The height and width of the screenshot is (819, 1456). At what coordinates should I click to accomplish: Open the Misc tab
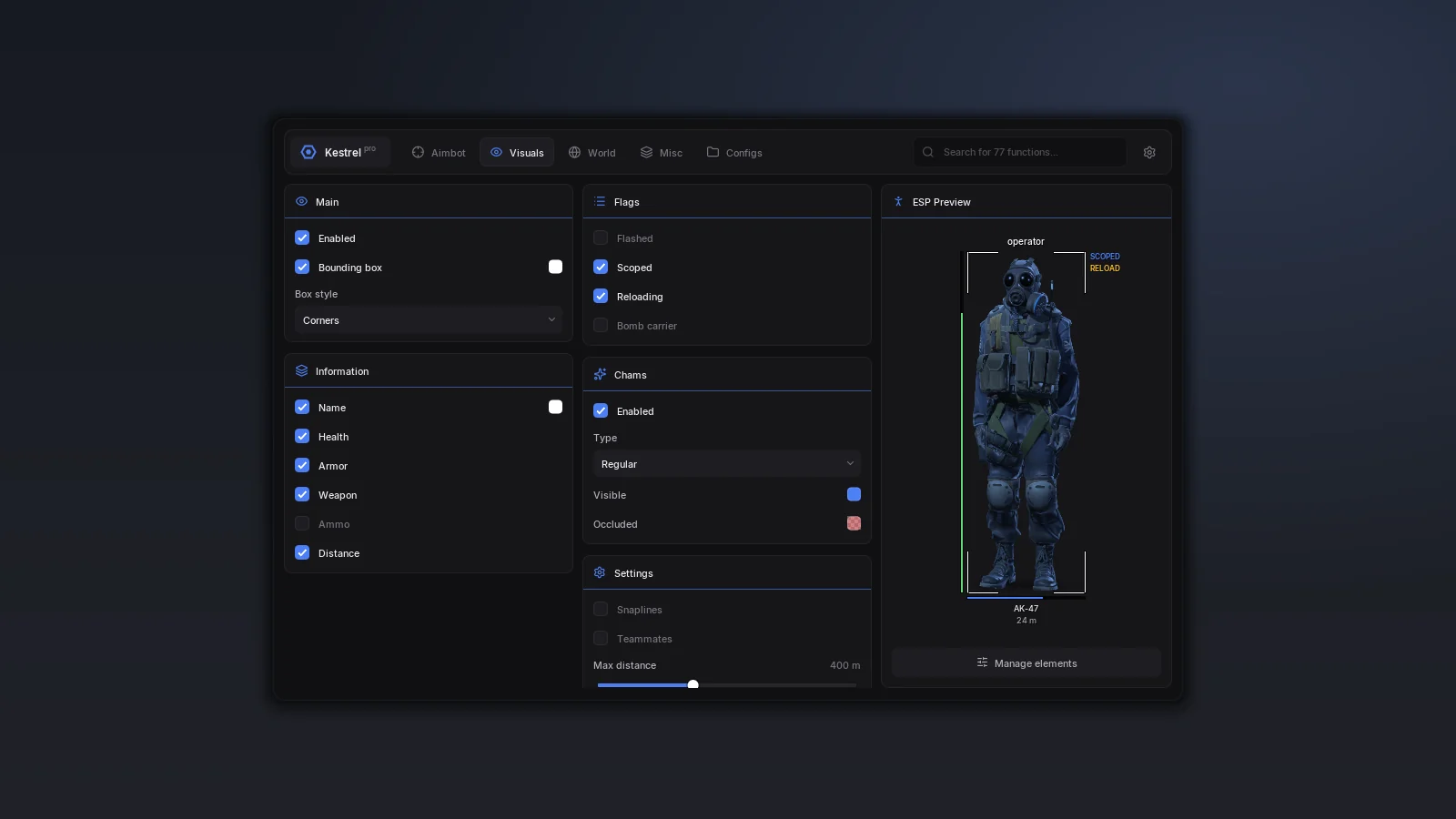pos(662,152)
